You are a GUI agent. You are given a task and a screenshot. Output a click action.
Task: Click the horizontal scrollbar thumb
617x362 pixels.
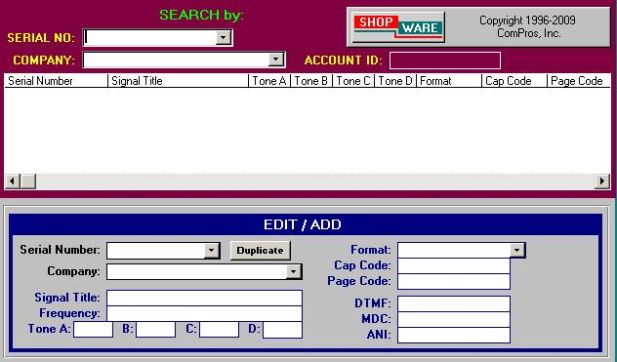(28, 181)
